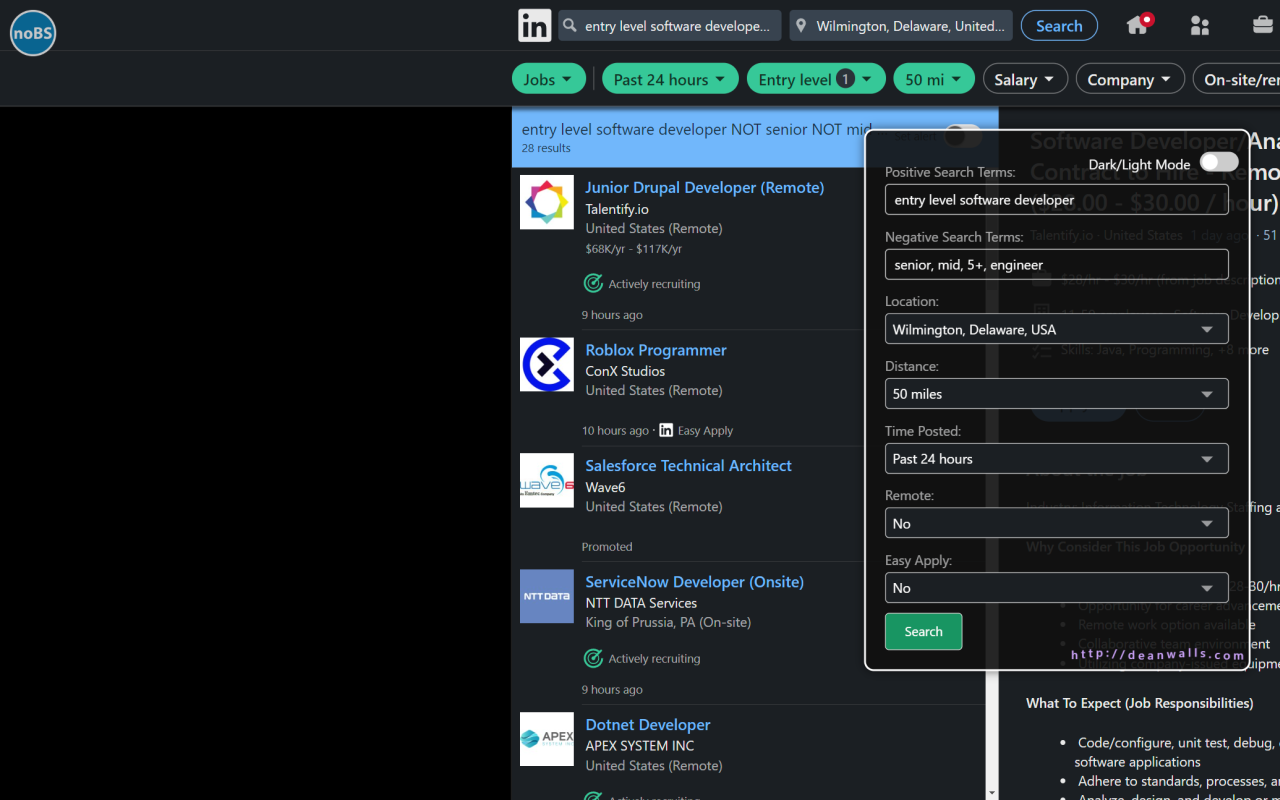Click 'King of Prussia, PA (On-site)' text
The width and height of the screenshot is (1280, 800).
tap(668, 622)
